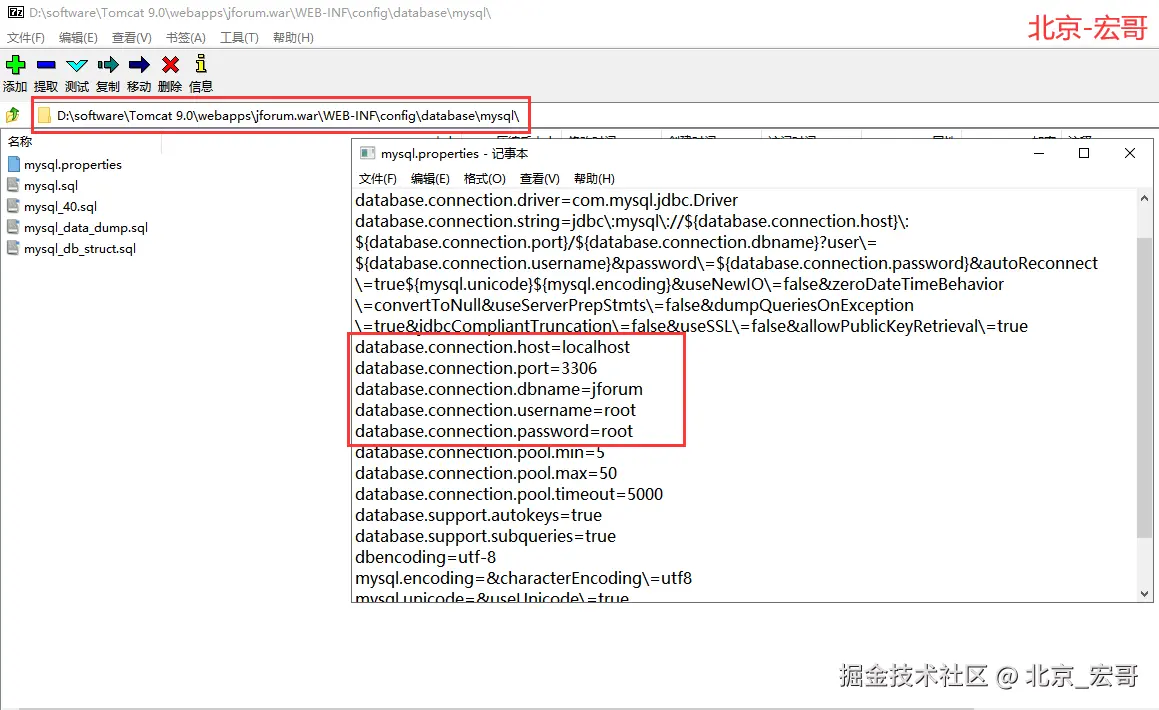This screenshot has width=1159, height=710.
Task: Click line database.connection.dbname=jforum
Action: [499, 389]
